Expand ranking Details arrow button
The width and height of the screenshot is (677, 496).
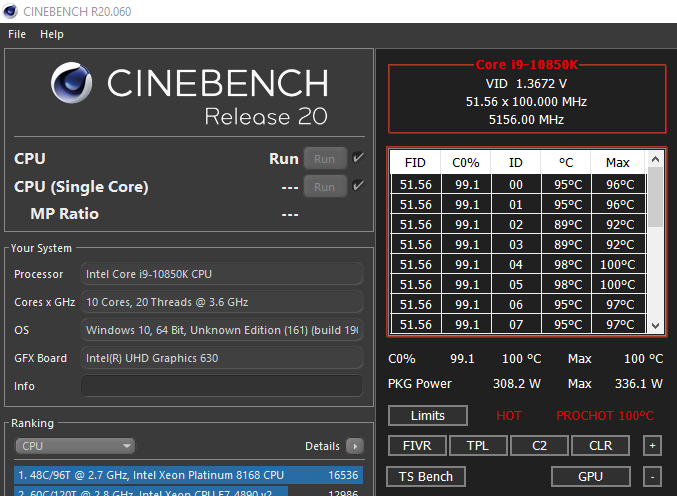click(x=355, y=446)
